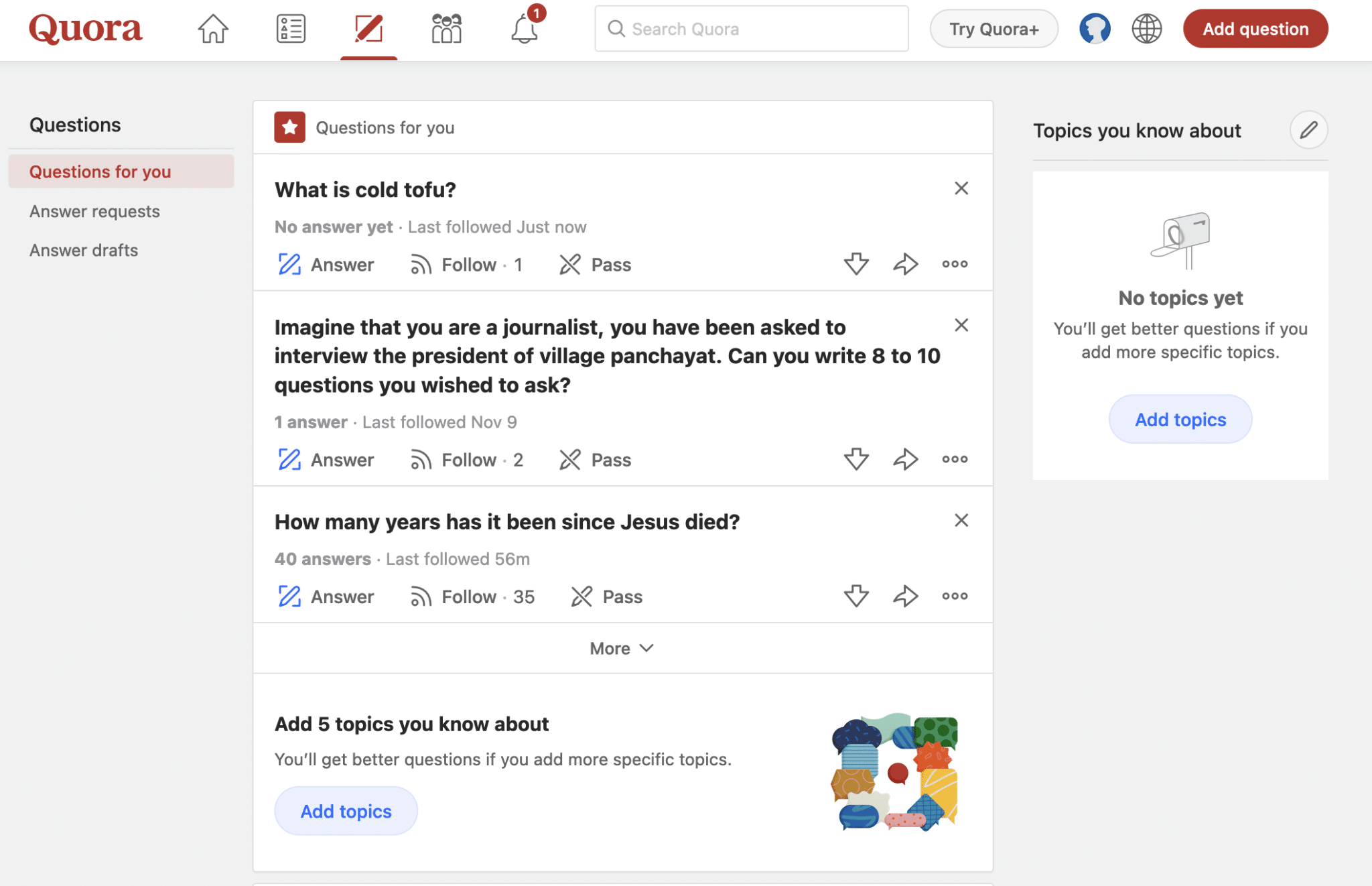Share the journalist panchayat question

coord(905,459)
